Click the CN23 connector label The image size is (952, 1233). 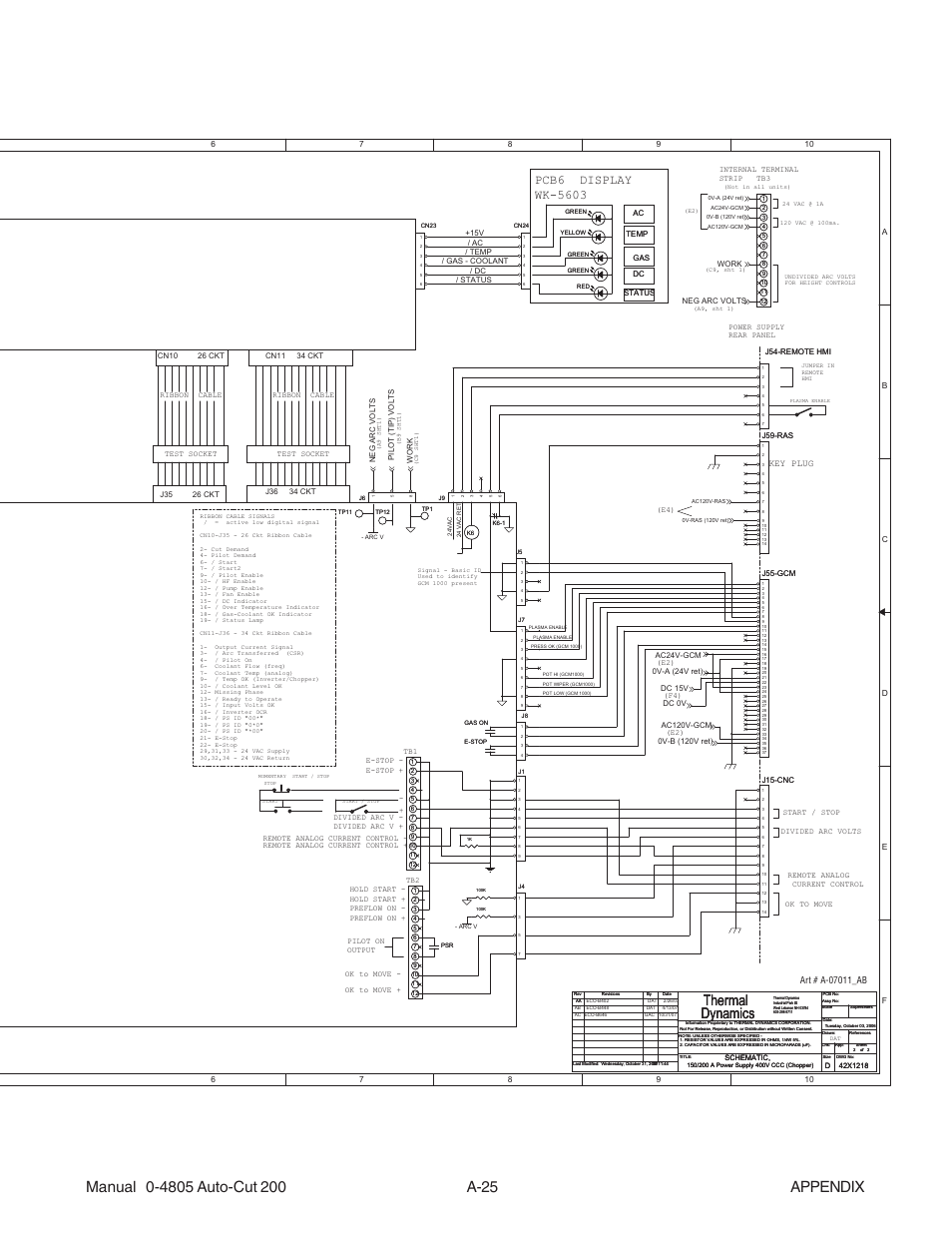click(x=429, y=226)
